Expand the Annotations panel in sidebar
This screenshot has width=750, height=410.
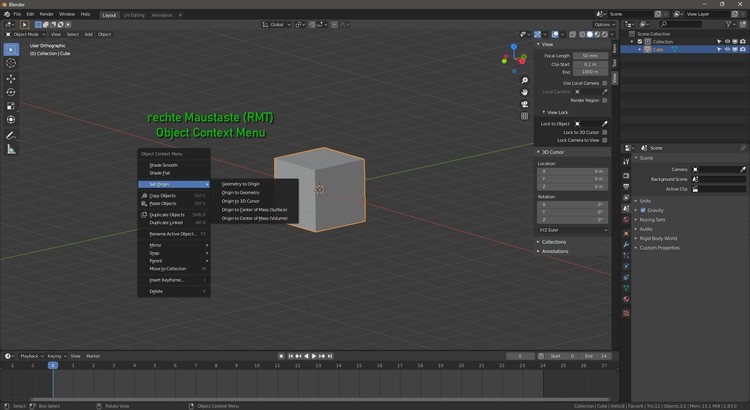click(x=554, y=251)
